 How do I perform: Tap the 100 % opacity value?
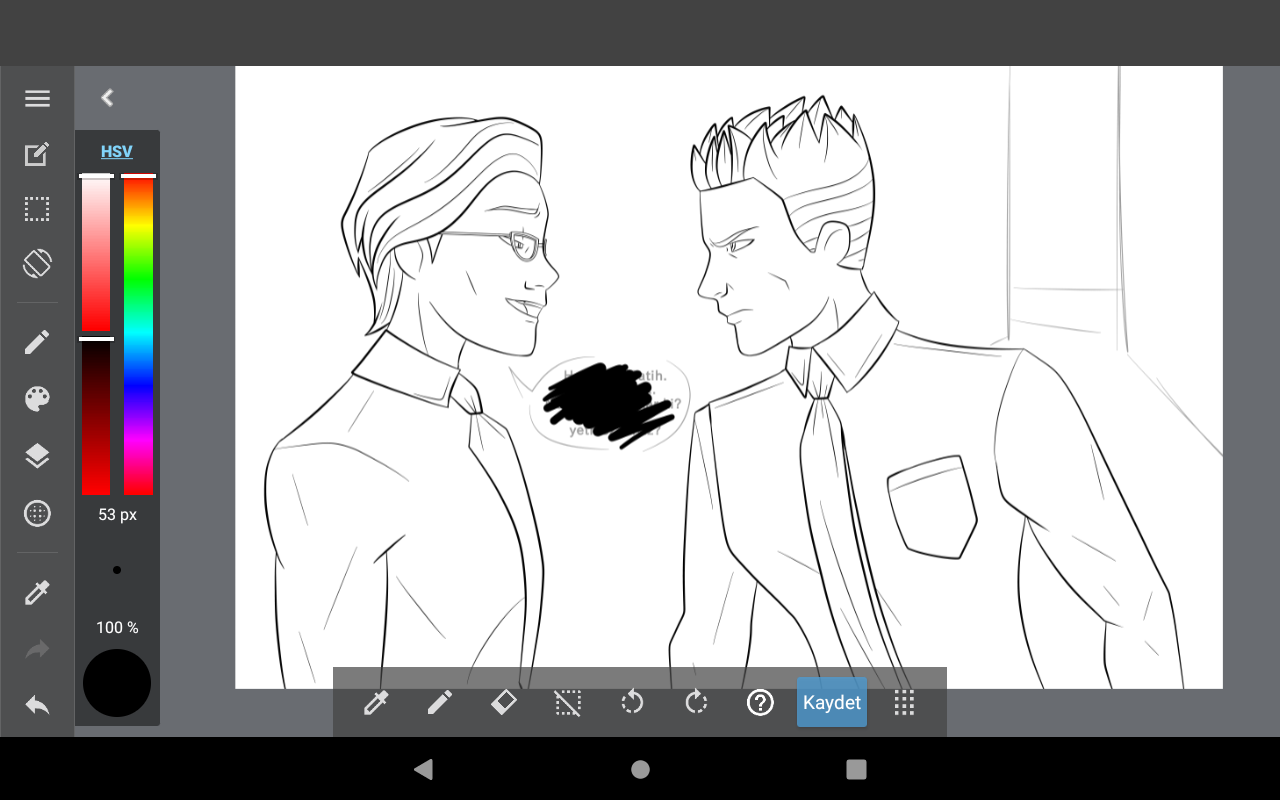pos(117,628)
